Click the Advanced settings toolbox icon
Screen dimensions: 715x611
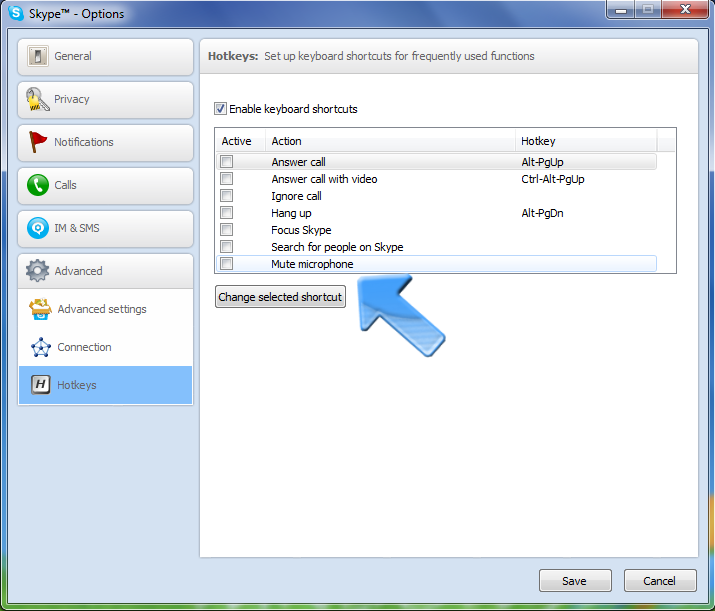(41, 309)
